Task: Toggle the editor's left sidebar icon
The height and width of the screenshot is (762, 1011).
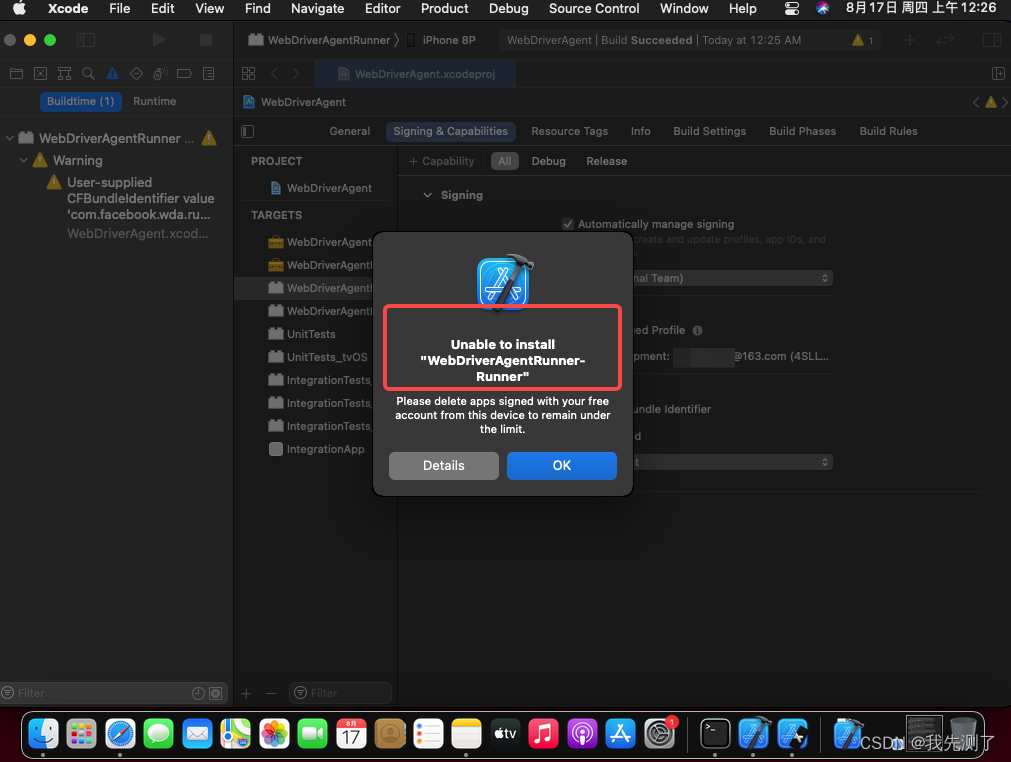Action: [246, 131]
